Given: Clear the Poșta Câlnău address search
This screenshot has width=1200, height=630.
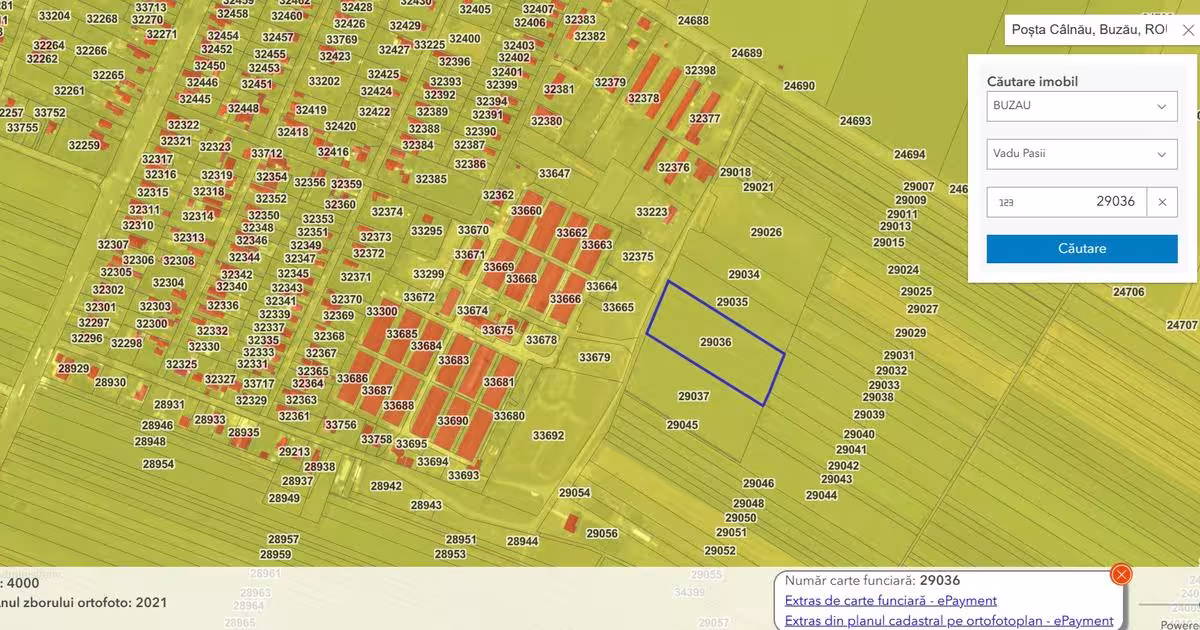Looking at the screenshot, I should pos(1187,30).
